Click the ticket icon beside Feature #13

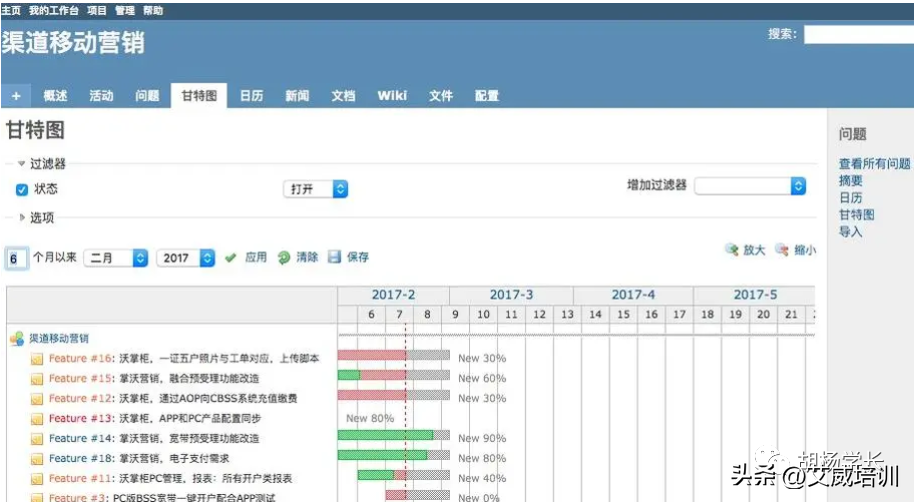[37, 419]
